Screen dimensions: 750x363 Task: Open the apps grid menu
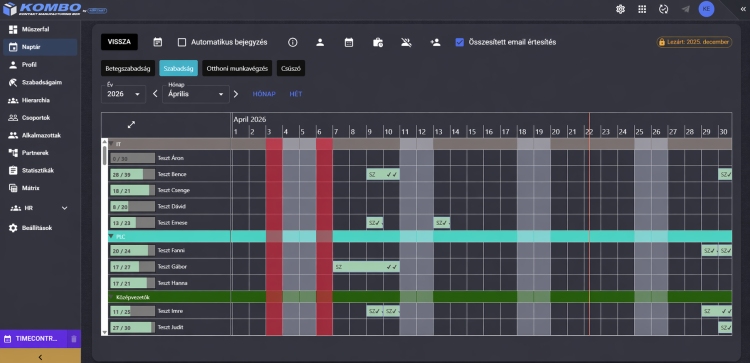[642, 9]
